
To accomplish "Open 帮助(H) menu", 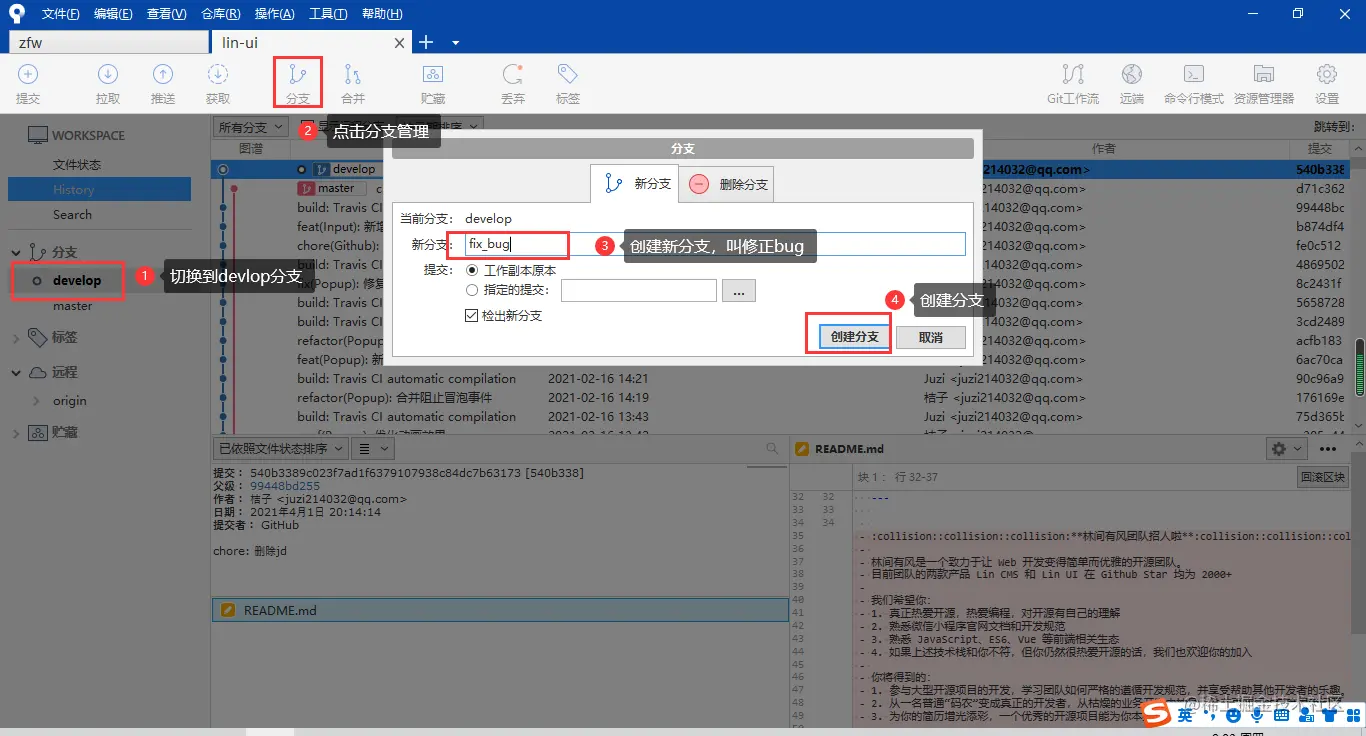I will 382,14.
